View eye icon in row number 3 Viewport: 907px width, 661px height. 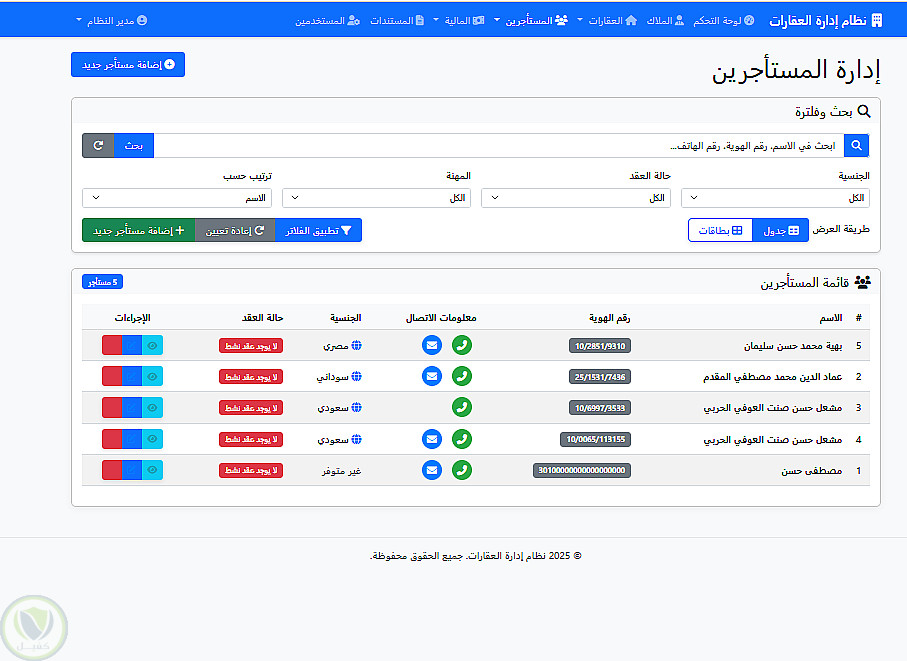(x=153, y=408)
